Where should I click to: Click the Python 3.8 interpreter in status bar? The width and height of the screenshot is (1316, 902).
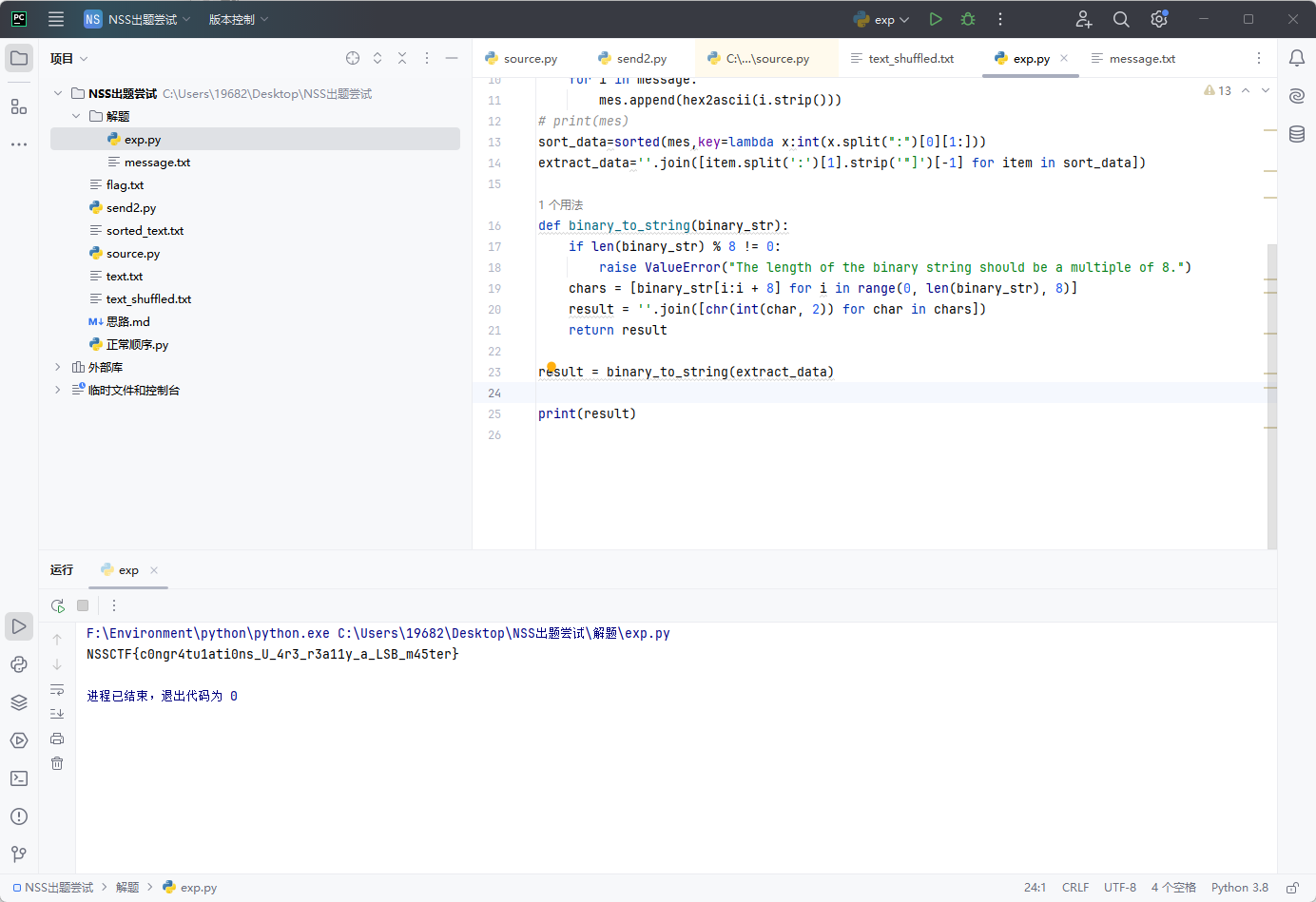pos(1239,888)
